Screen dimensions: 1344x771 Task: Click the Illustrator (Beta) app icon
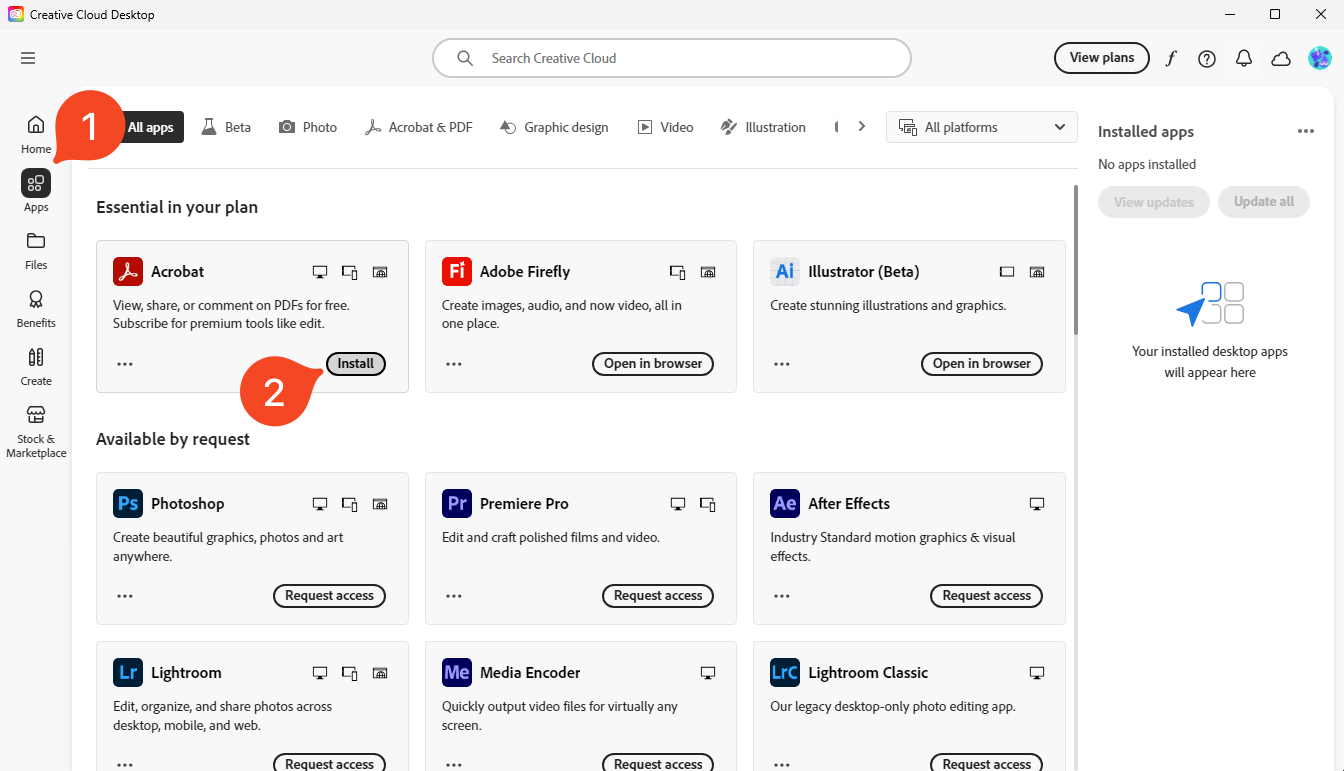[785, 271]
